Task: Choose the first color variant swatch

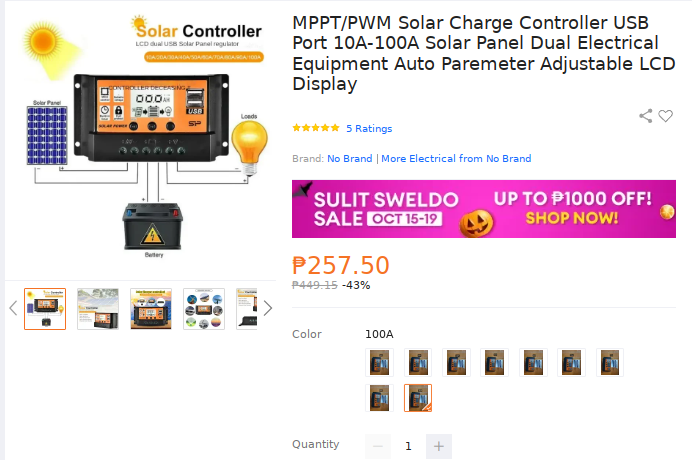Action: pos(379,362)
